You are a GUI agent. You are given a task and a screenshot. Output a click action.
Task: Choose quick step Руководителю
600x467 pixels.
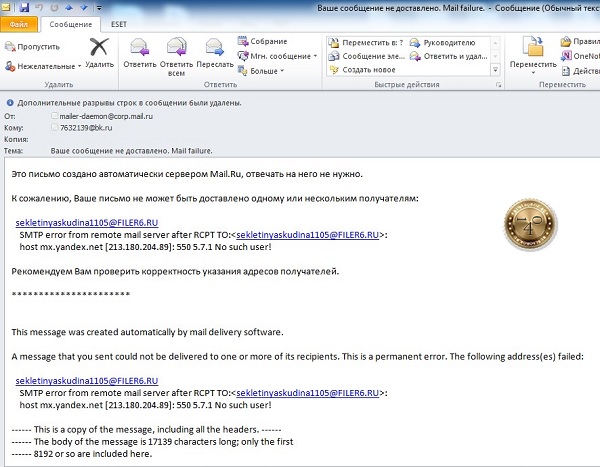[443, 42]
